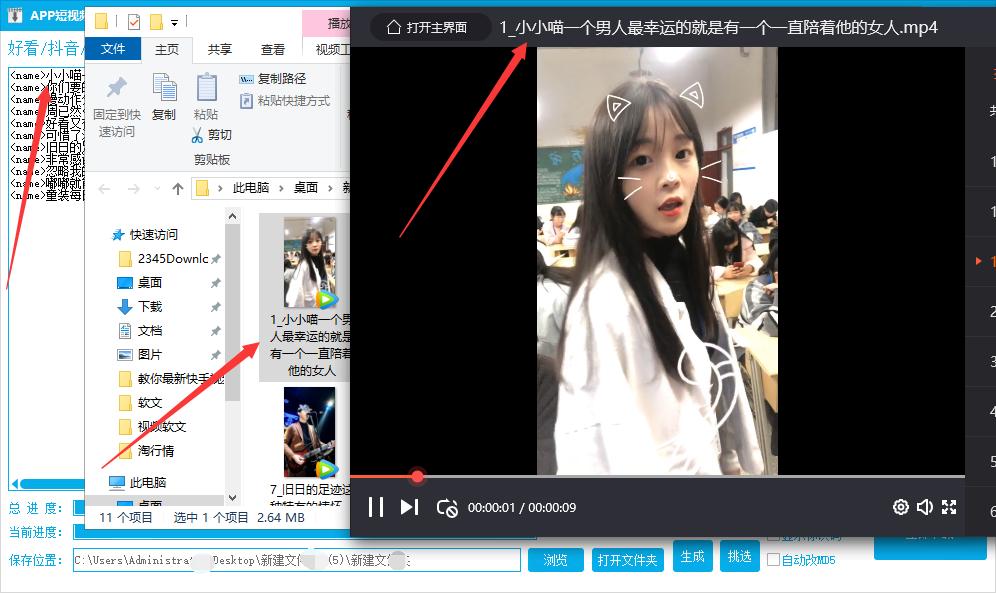Expand the chevron after 此电脑 in address bar

click(281, 189)
